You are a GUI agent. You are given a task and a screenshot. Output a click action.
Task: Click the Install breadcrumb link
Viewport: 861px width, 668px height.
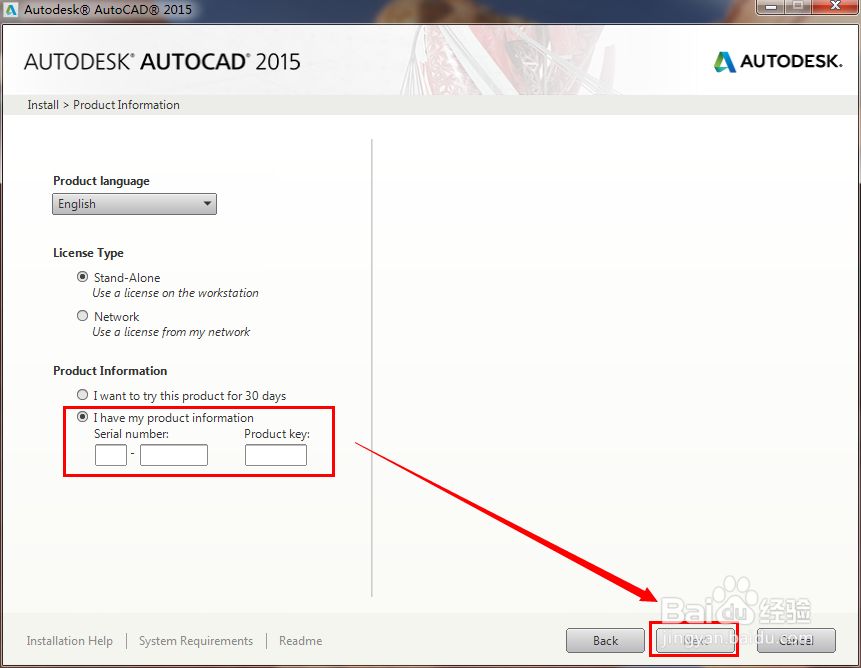[x=42, y=104]
